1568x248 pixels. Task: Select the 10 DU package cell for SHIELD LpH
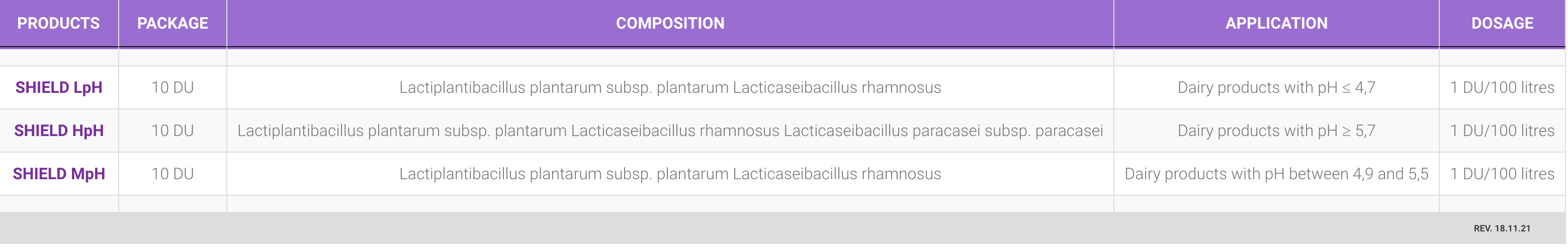pyautogui.click(x=173, y=87)
